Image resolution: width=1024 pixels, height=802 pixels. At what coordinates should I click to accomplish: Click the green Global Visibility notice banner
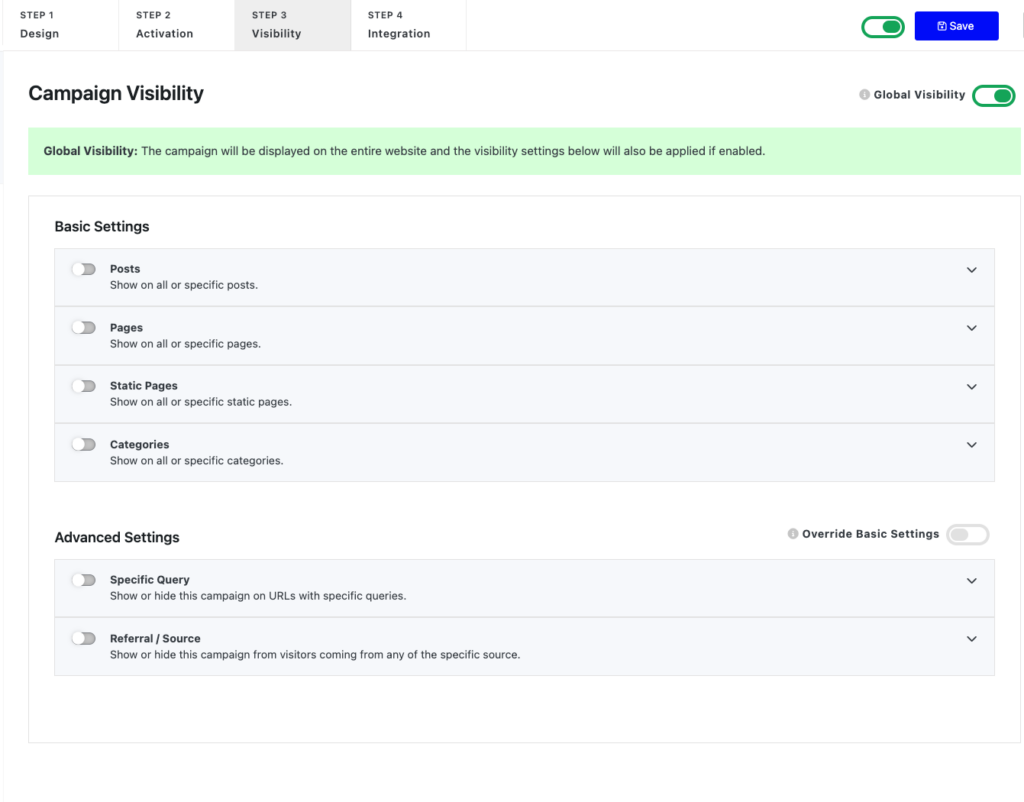click(524, 151)
